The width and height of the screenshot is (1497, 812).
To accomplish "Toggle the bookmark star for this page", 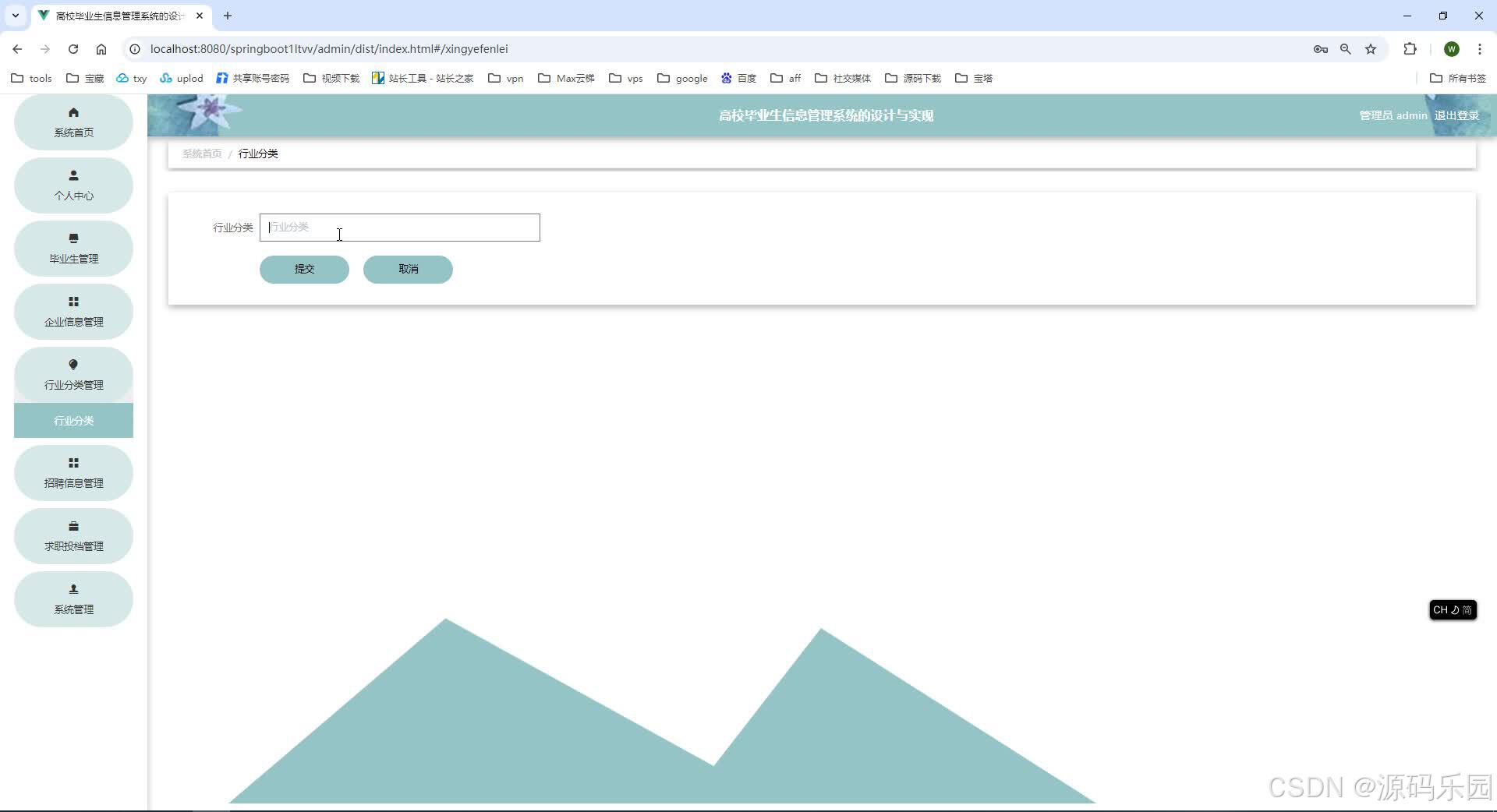I will coord(1371,48).
